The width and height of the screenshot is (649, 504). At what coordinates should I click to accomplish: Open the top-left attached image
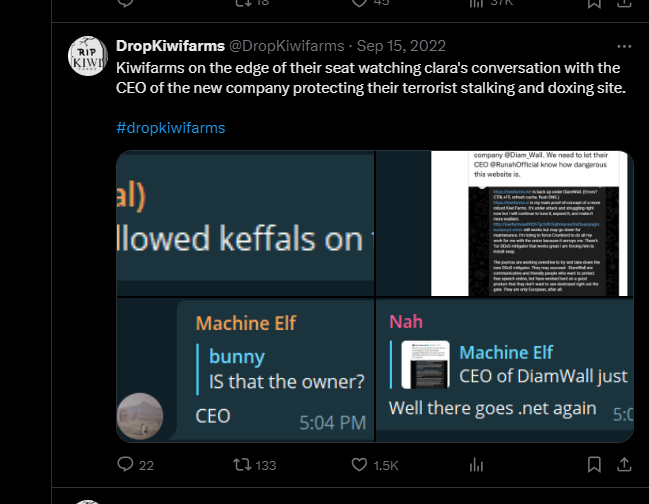tap(245, 223)
